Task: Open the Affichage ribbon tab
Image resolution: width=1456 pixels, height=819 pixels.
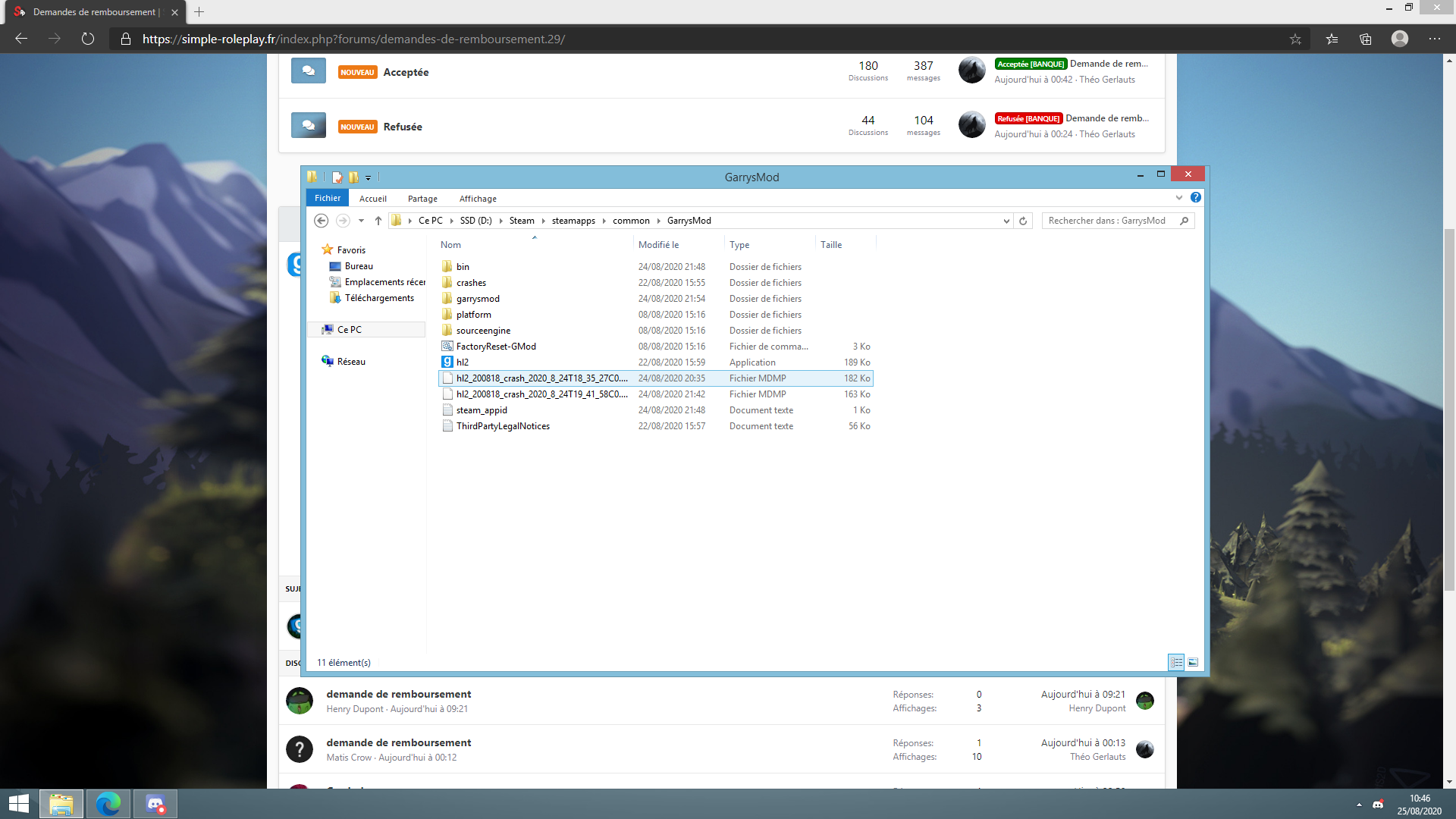Action: tap(478, 199)
